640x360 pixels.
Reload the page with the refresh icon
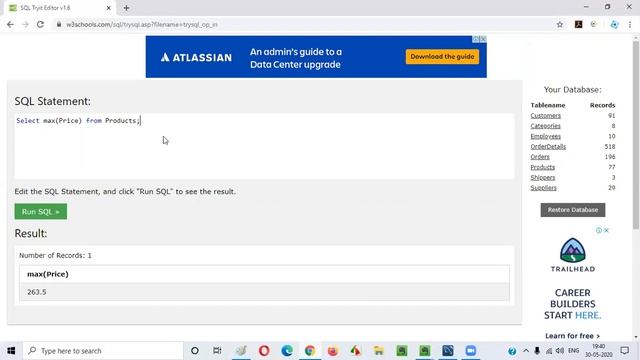click(40, 24)
